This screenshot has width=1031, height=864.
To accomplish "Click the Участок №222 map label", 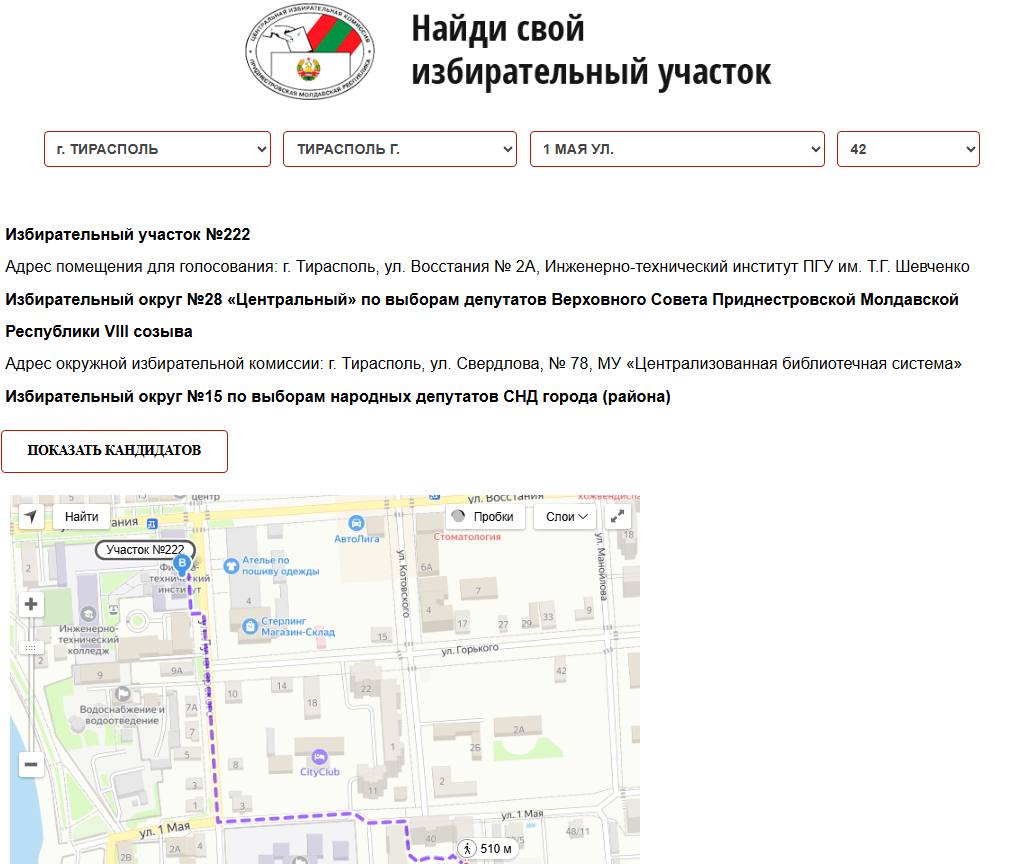I will 145,550.
